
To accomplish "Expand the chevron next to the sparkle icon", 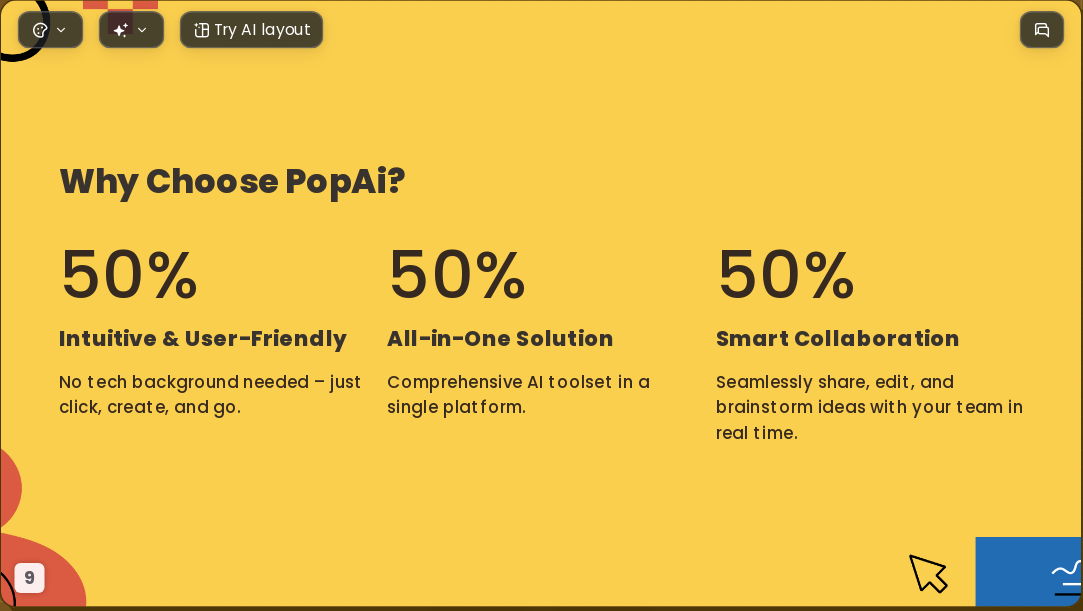I will pos(142,30).
